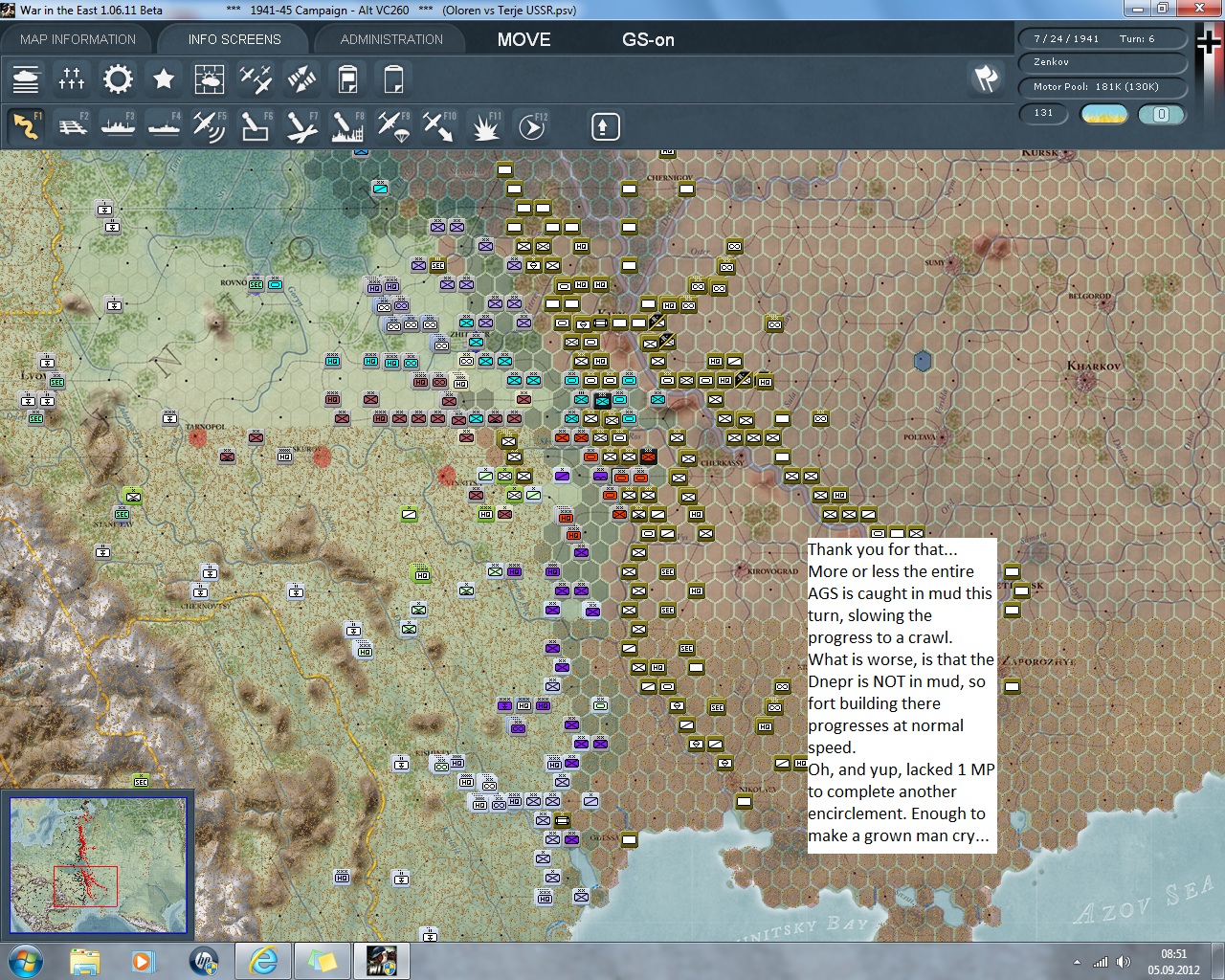This screenshot has width=1225, height=980.
Task: Click the Belgorod city label
Action: tap(1089, 296)
